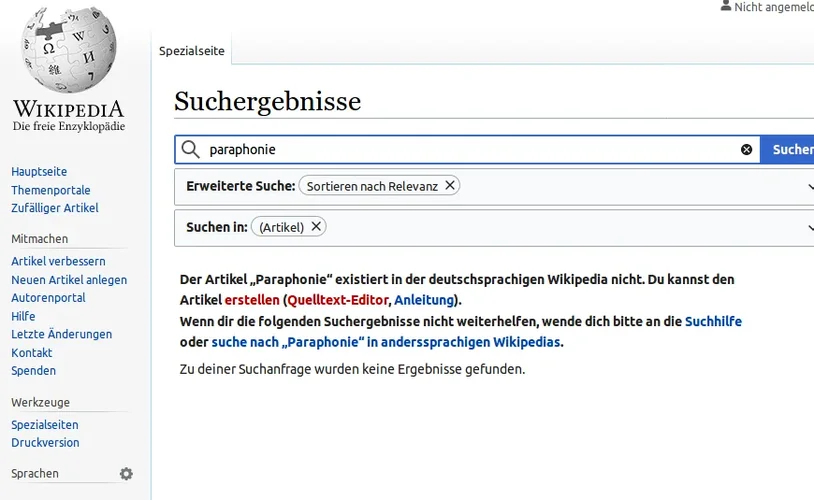Remove the 'Sortieren nach Relevanz' filter chip
Viewport: 814px width, 500px height.
coord(450,185)
